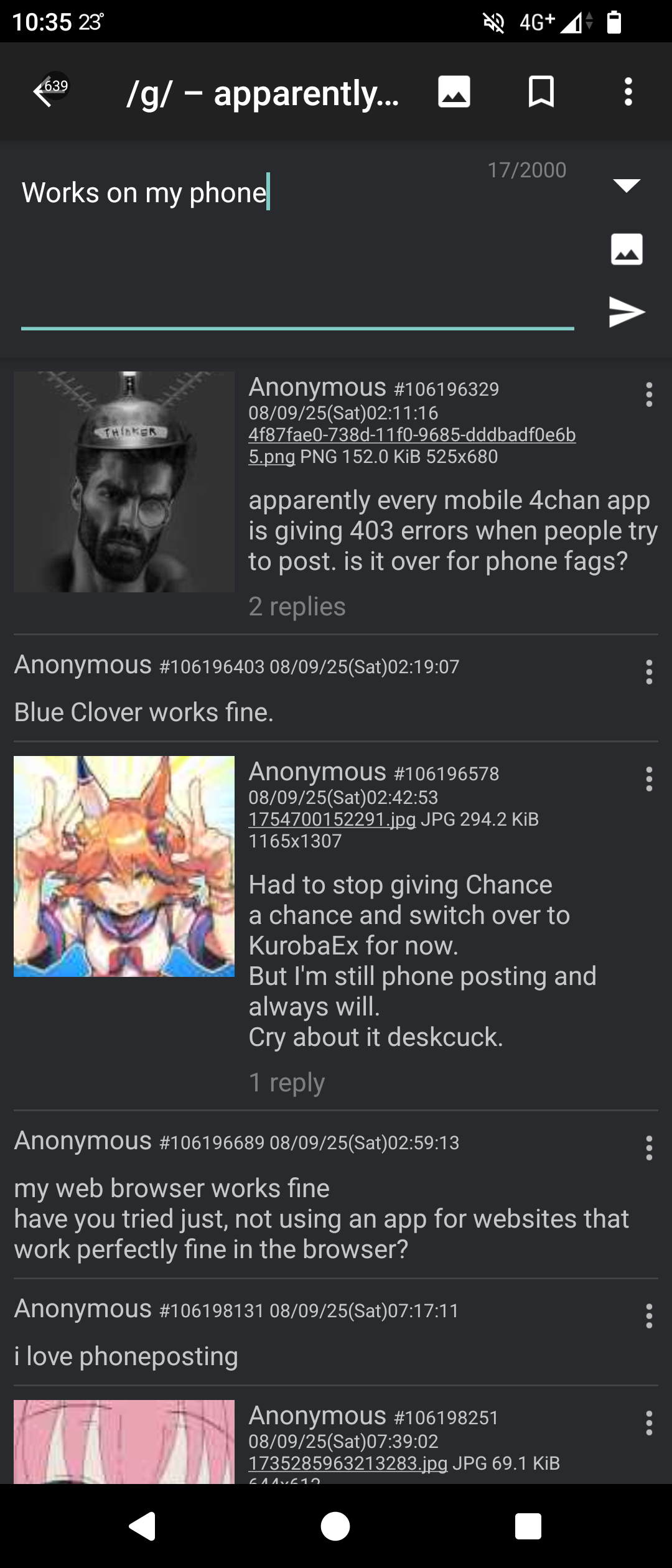Expand the 1 reply under KurobaEx post
Image resolution: width=672 pixels, height=1568 pixels.
coord(286,1082)
